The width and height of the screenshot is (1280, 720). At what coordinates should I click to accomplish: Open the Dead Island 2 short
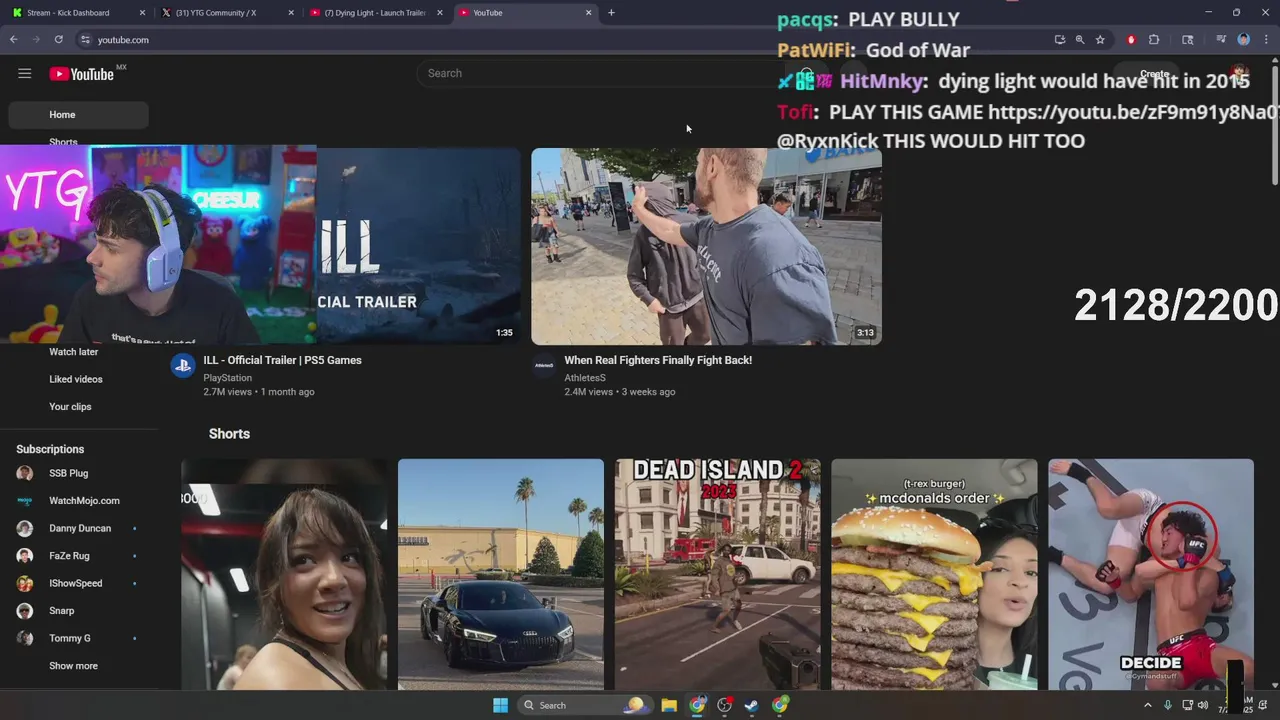pyautogui.click(x=717, y=574)
